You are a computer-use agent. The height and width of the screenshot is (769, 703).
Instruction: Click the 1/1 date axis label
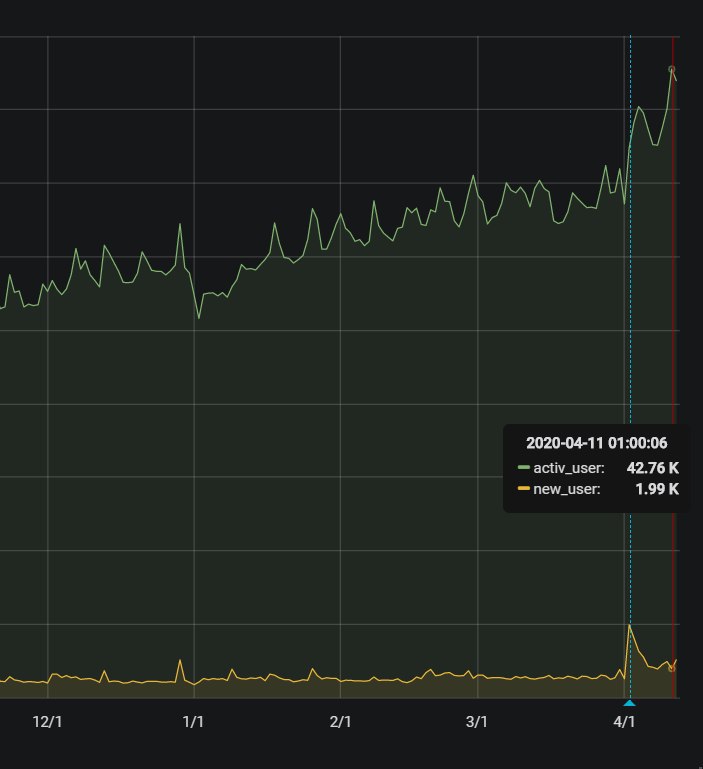click(x=193, y=722)
